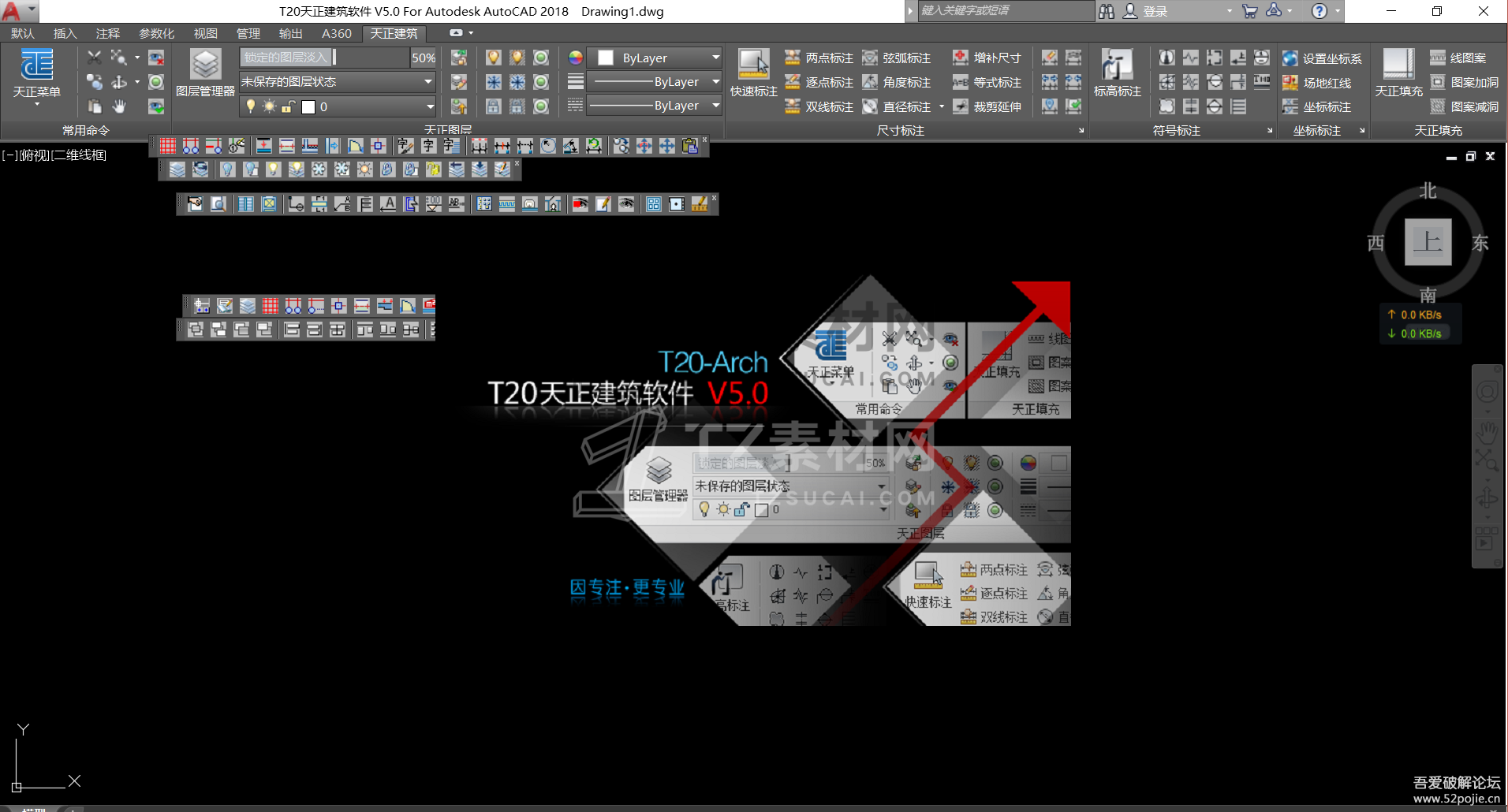Select the 直径标注 diameter dimension tool

[x=897, y=106]
